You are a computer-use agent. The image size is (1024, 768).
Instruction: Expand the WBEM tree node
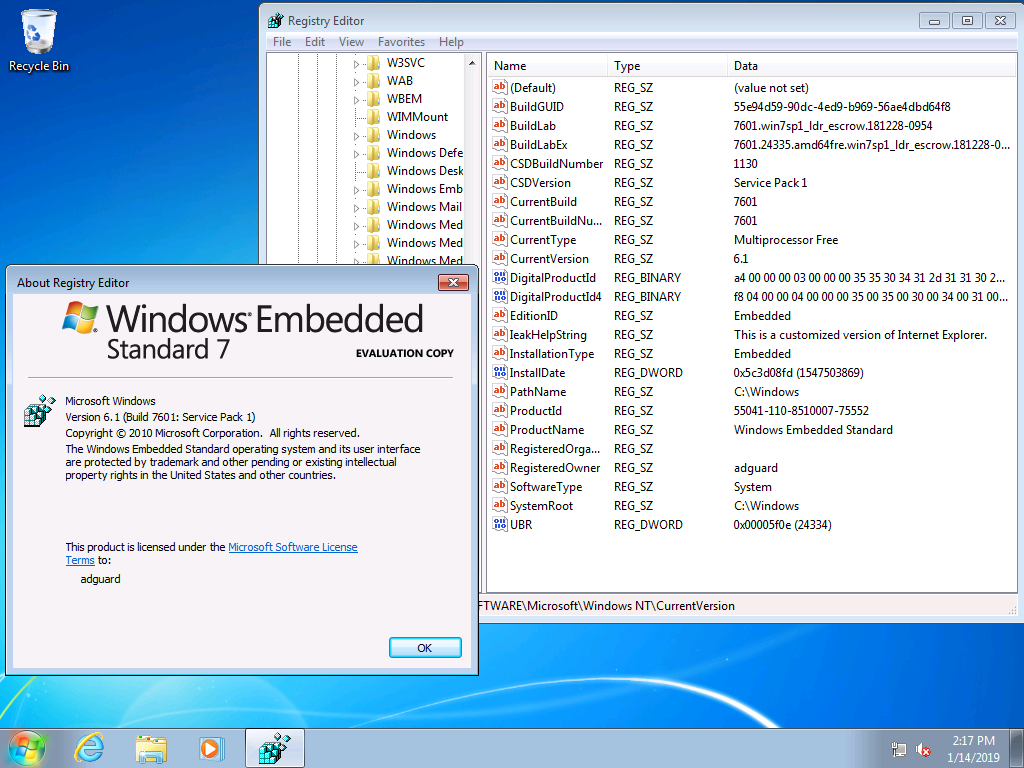coord(357,100)
